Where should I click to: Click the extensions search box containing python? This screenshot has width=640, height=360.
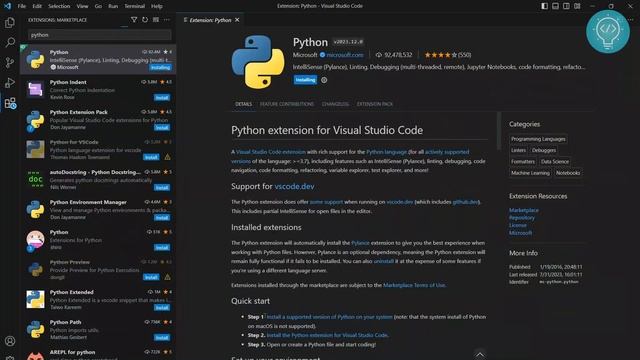click(x=100, y=35)
